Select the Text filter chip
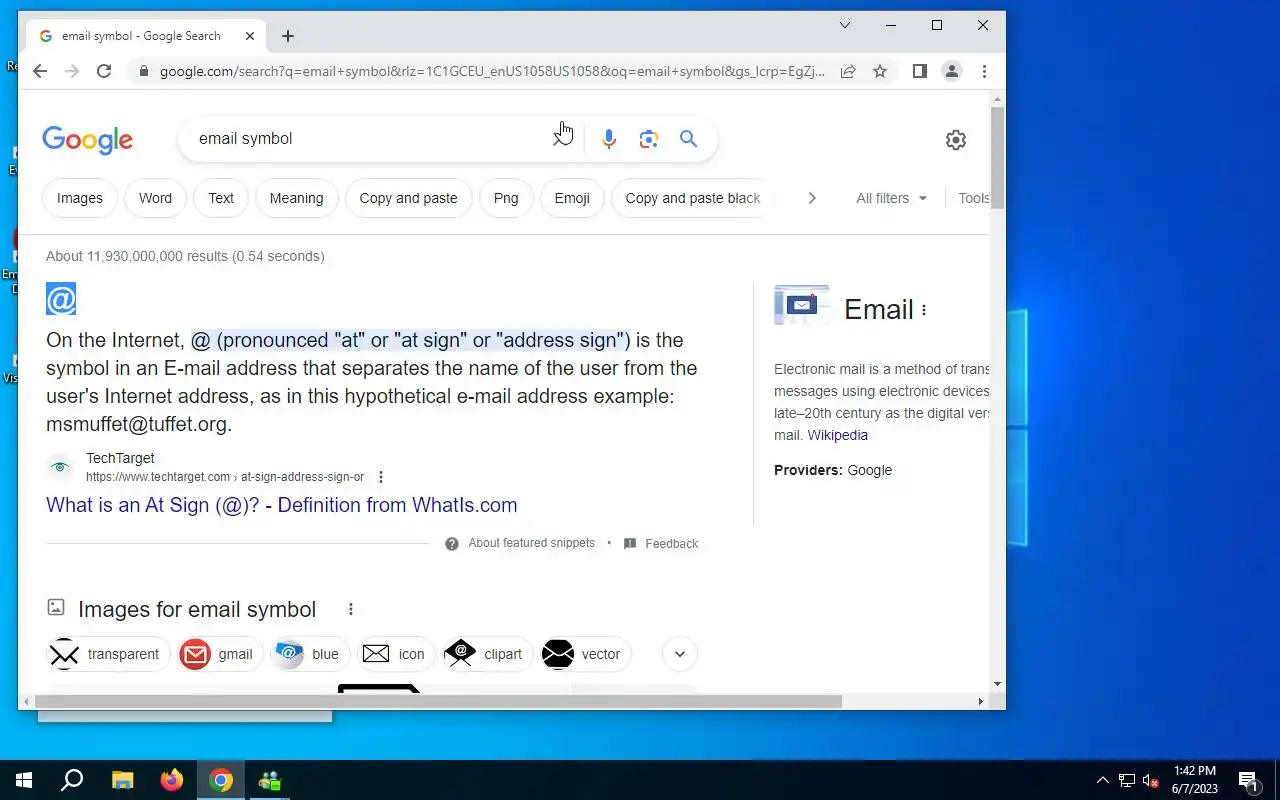Image resolution: width=1280 pixels, height=800 pixels. click(x=221, y=198)
